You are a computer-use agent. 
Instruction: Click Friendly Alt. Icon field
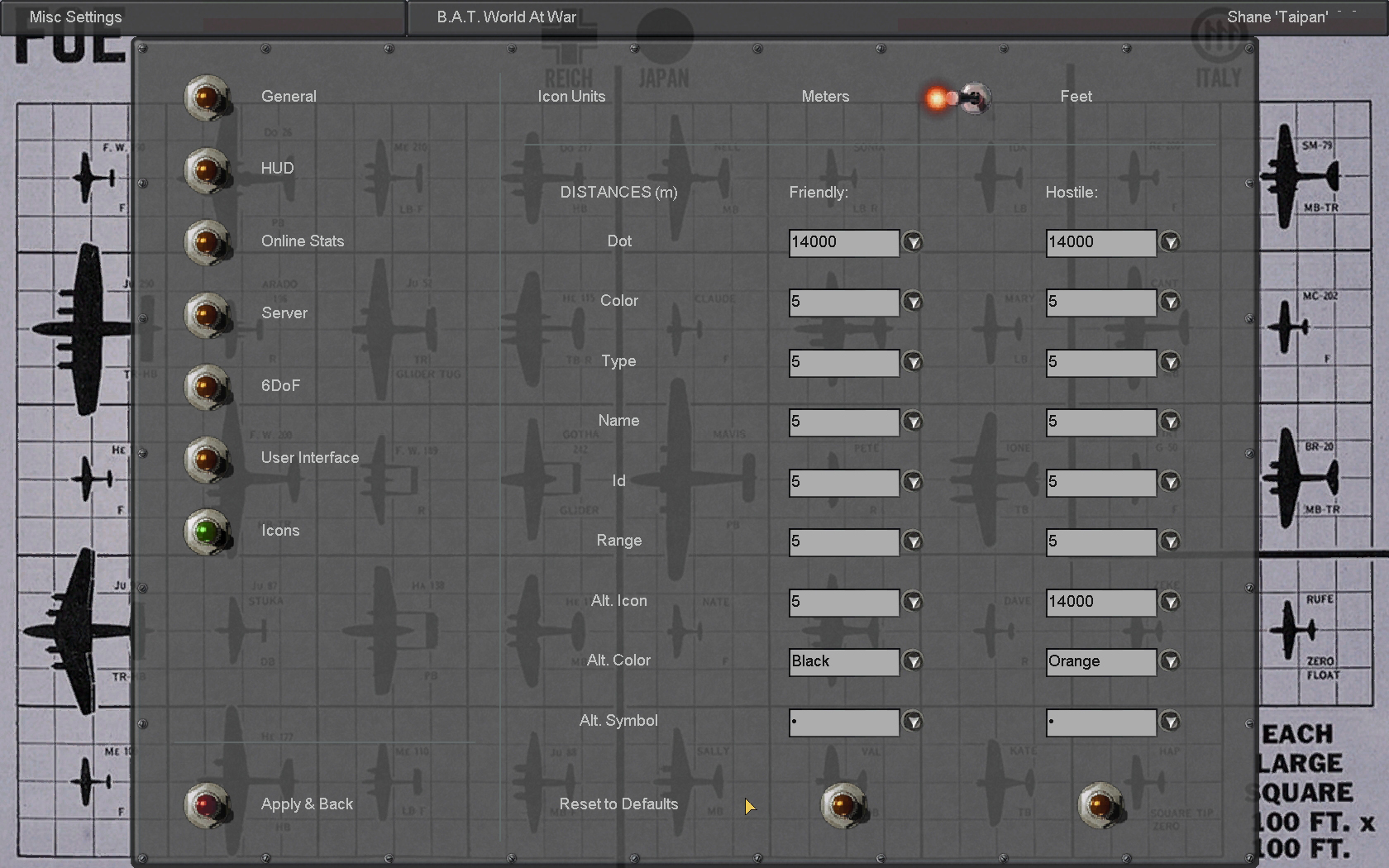coord(844,603)
